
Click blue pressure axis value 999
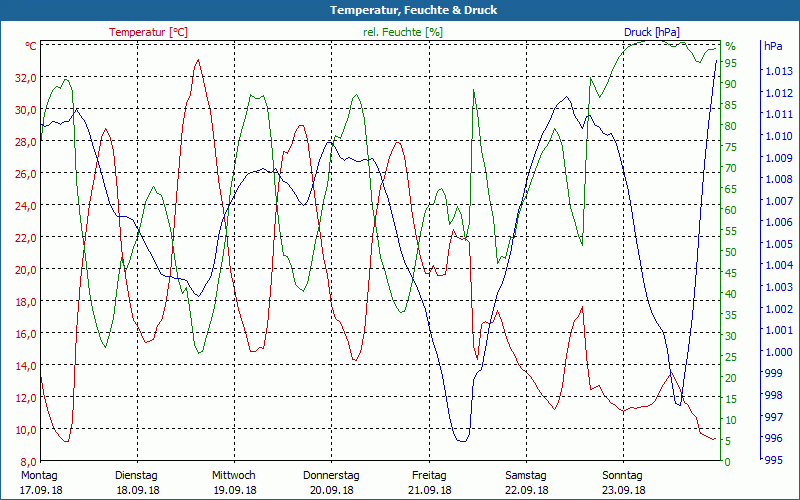(x=774, y=373)
